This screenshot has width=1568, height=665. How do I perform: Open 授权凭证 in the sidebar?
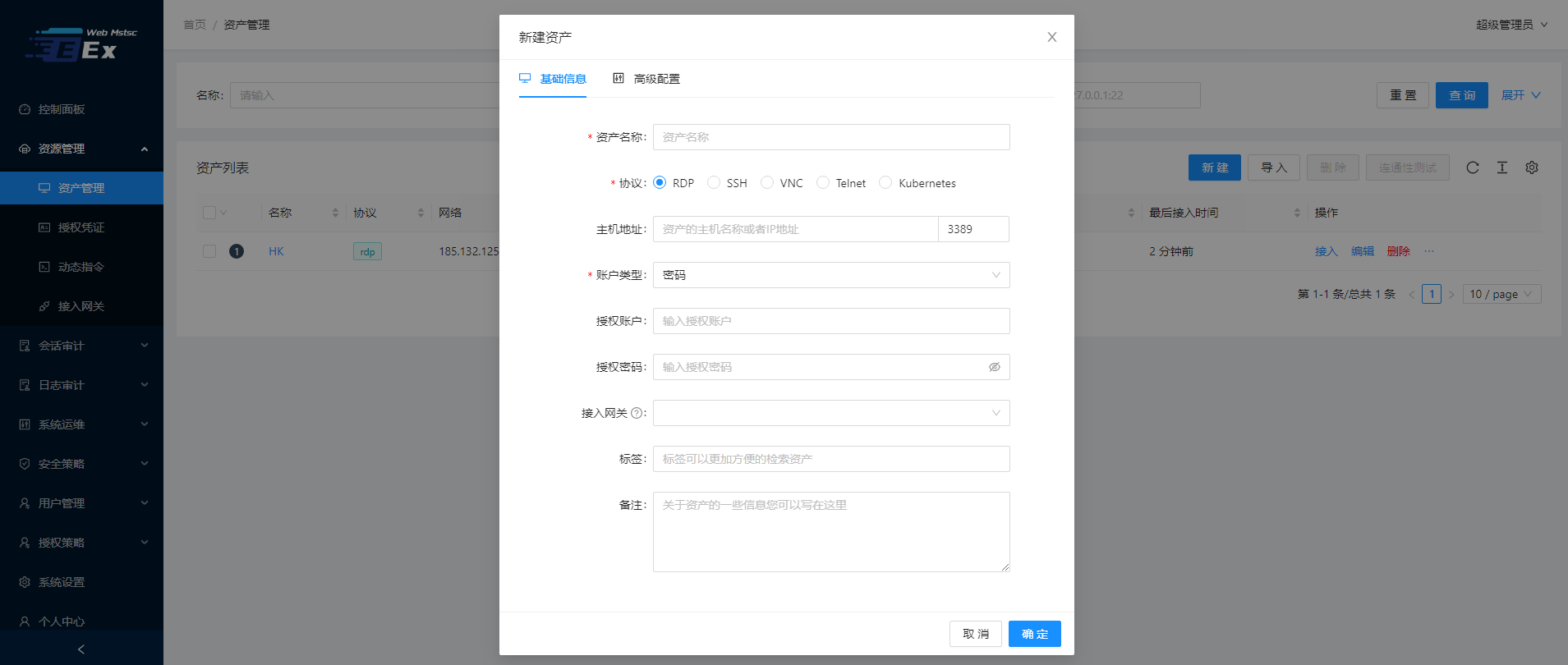tap(81, 227)
